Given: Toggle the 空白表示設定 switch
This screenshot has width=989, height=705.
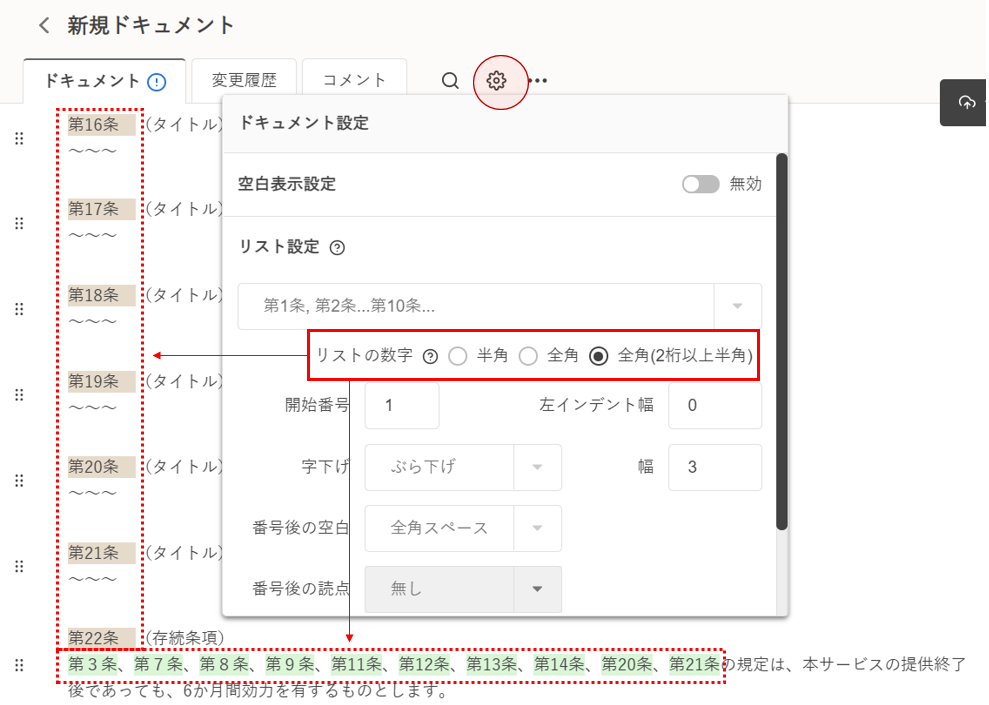Looking at the screenshot, I should [x=700, y=184].
